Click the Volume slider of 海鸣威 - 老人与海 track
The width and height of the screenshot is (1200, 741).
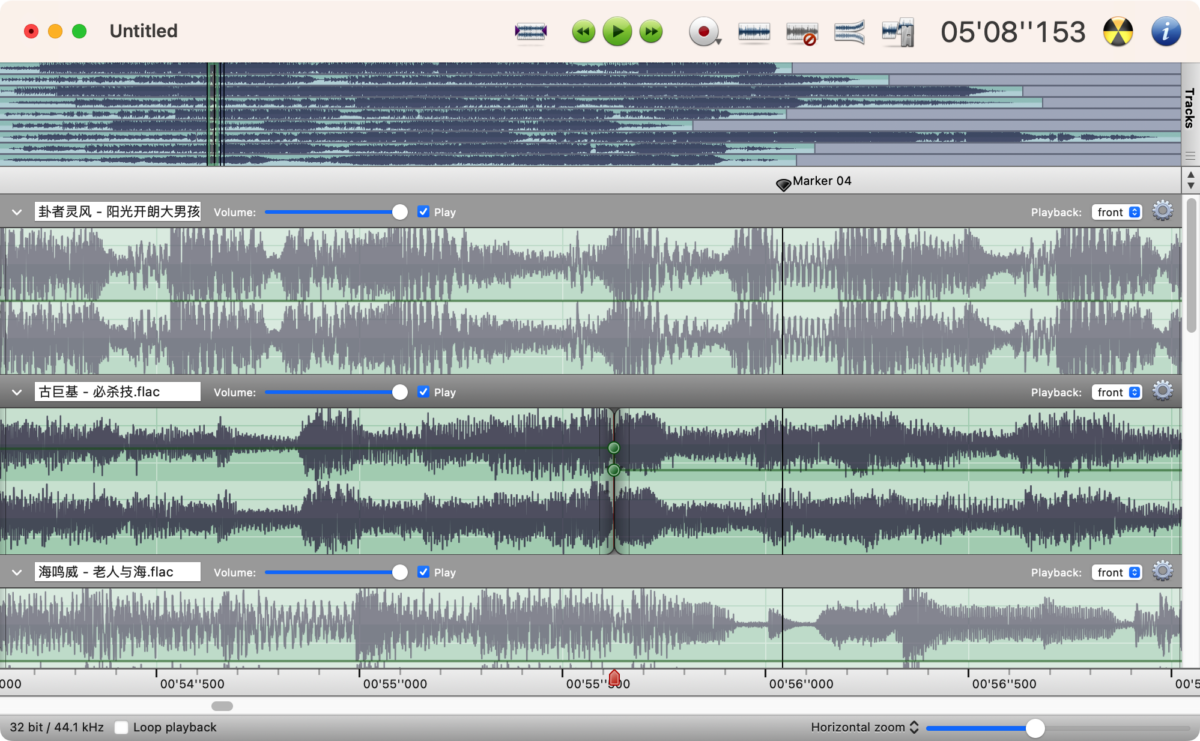336,572
